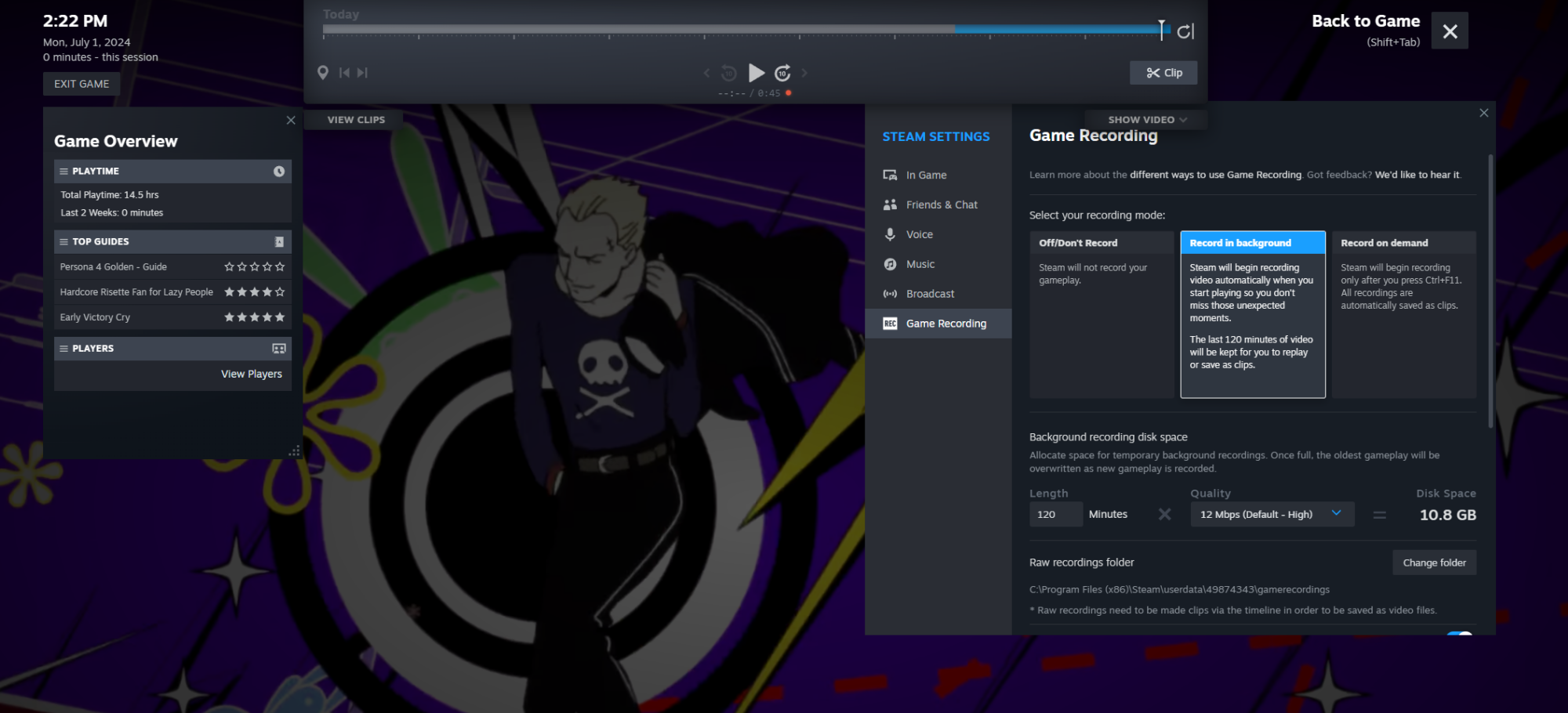
Task: Collapse the TOP GUIDES section header
Action: click(x=172, y=242)
